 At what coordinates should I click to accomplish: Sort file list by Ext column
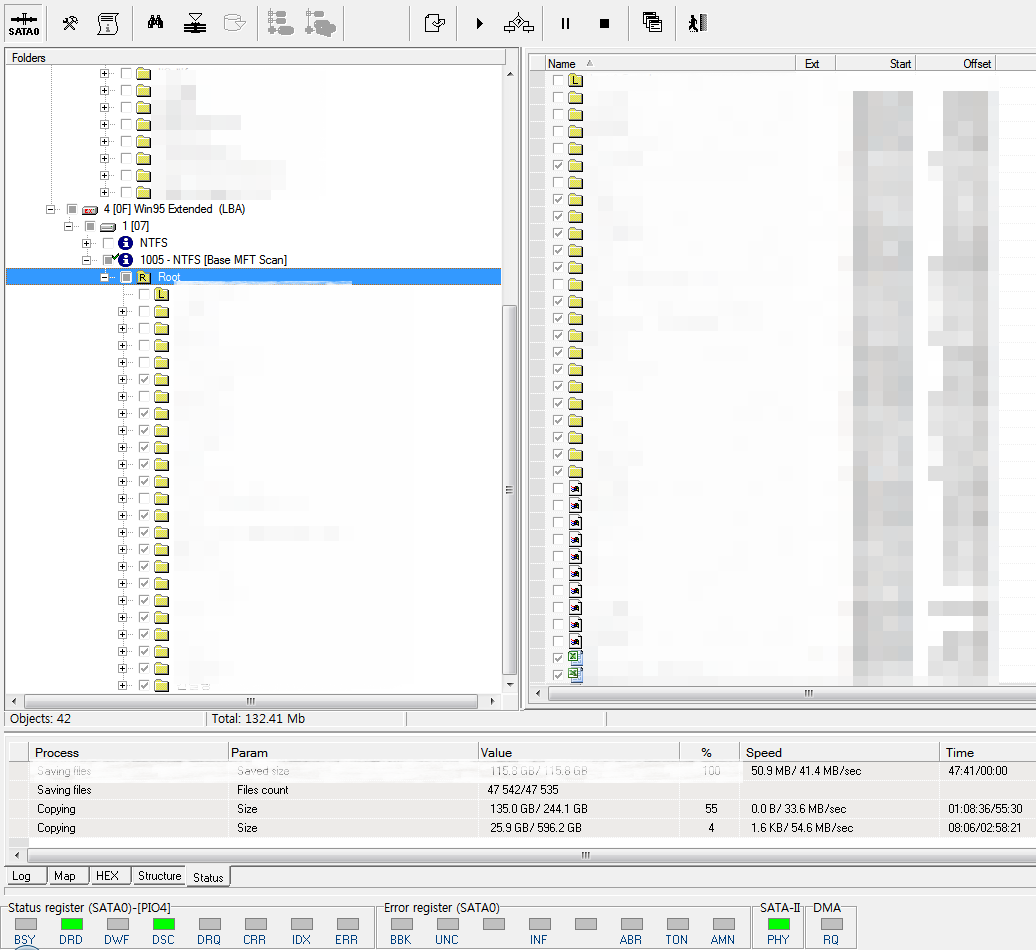point(815,64)
